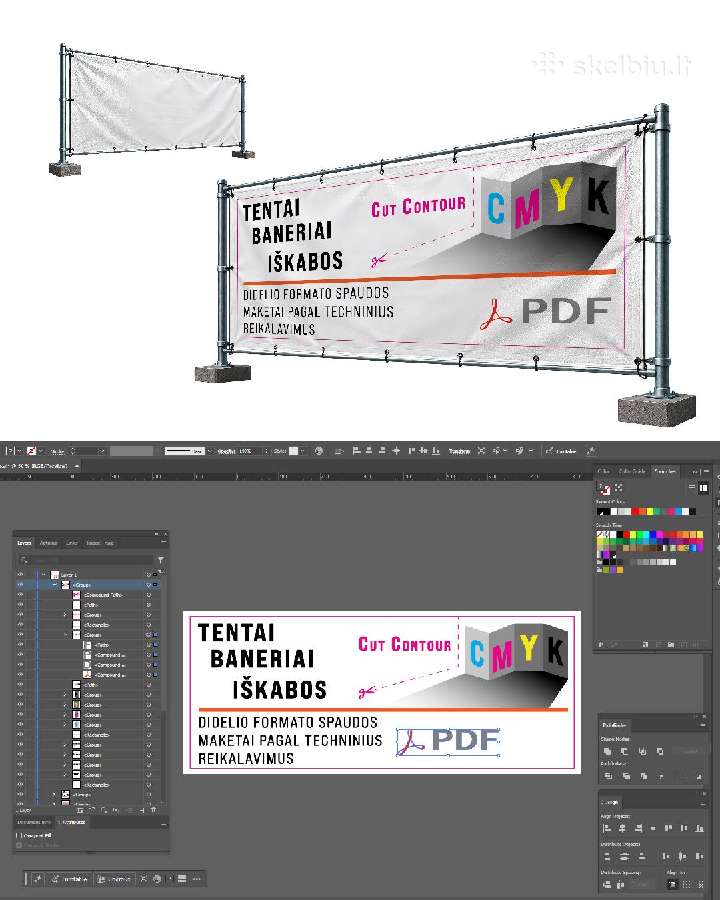Click Horizontal Align Right in Align panel
The width and height of the screenshot is (720, 900).
[638, 828]
